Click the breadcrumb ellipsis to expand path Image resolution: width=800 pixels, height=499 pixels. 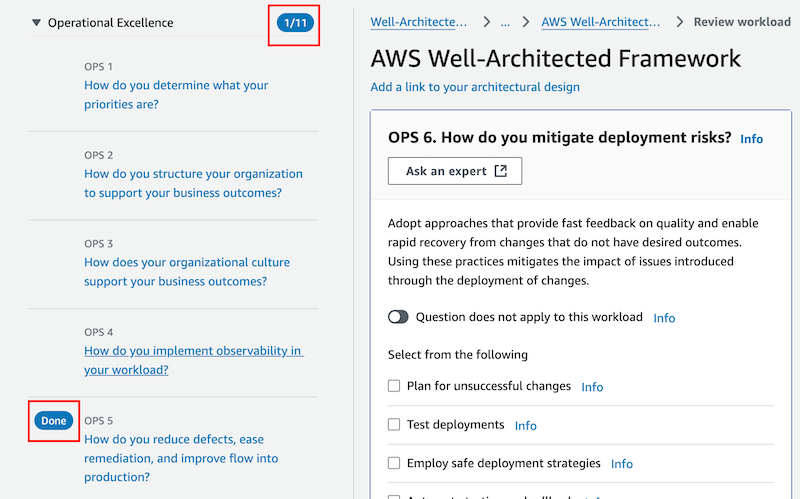coord(505,22)
